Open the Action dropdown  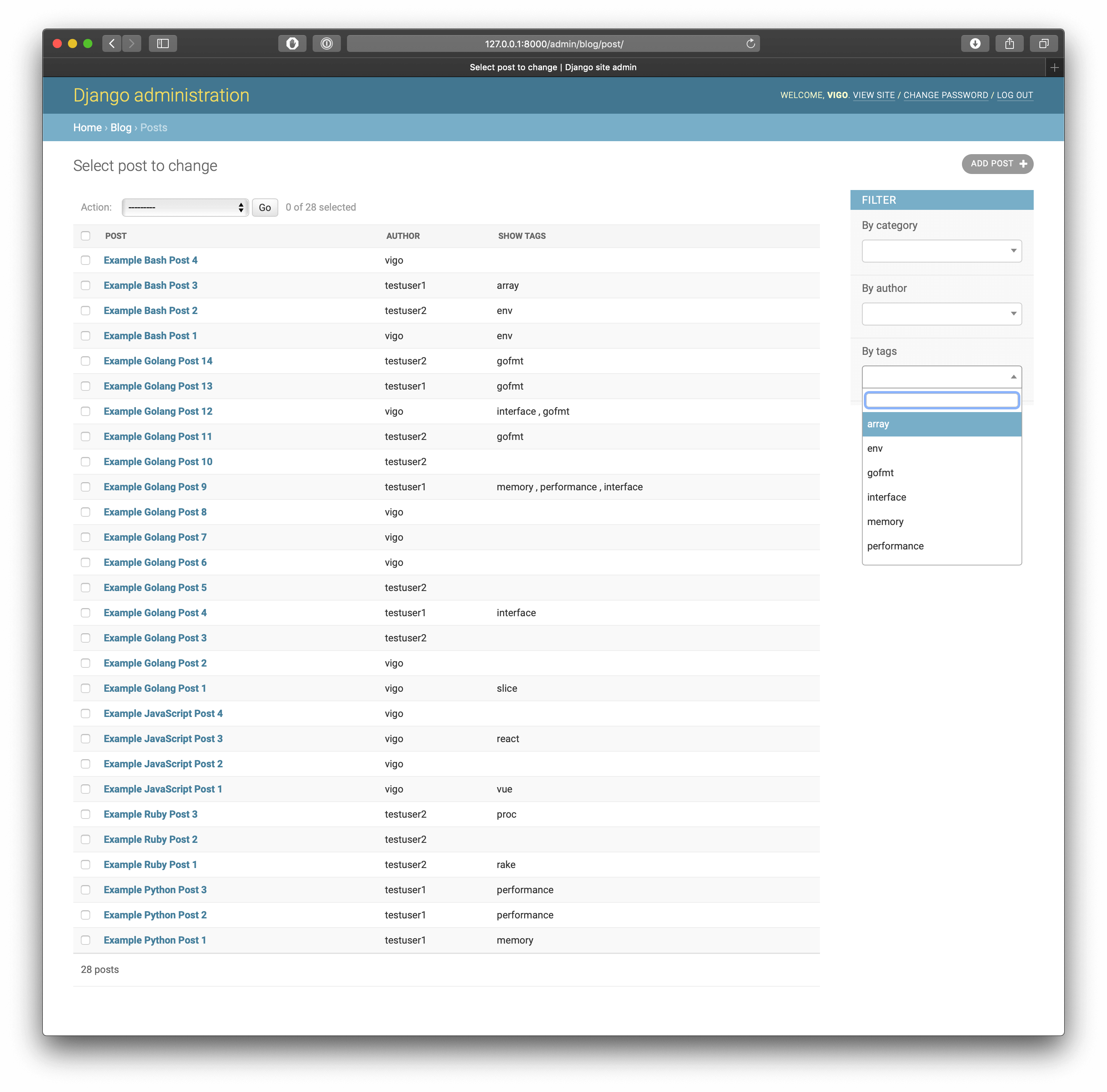184,207
